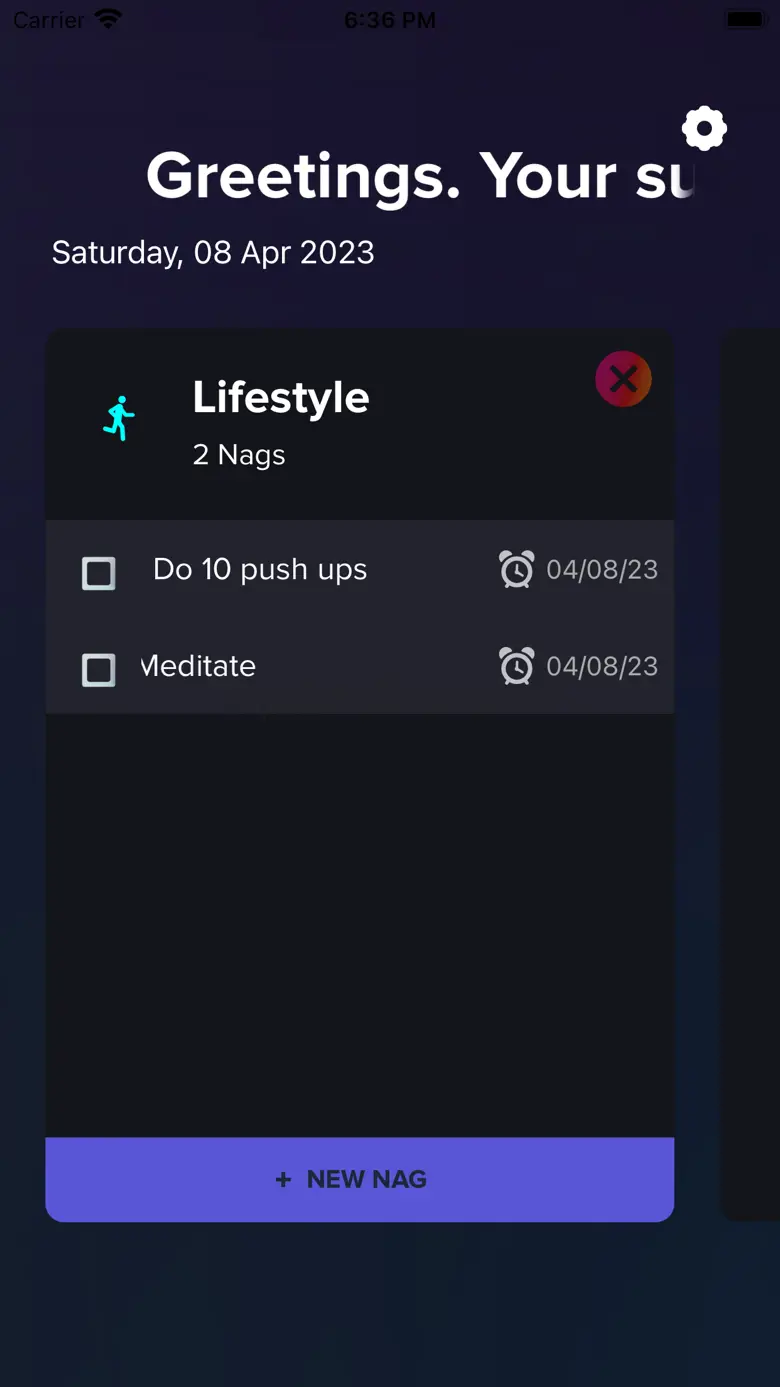Viewport: 780px width, 1387px height.
Task: Tap the Meditate due date 04/08/23
Action: 602,667
